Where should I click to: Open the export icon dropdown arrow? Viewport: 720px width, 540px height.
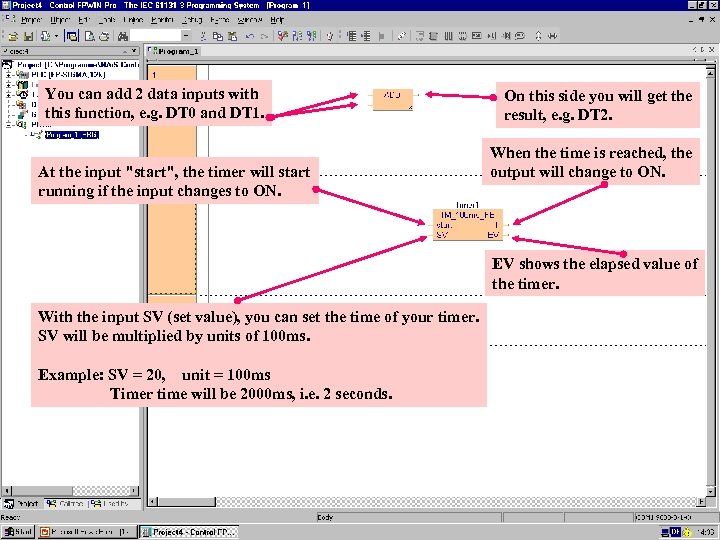pos(56,36)
